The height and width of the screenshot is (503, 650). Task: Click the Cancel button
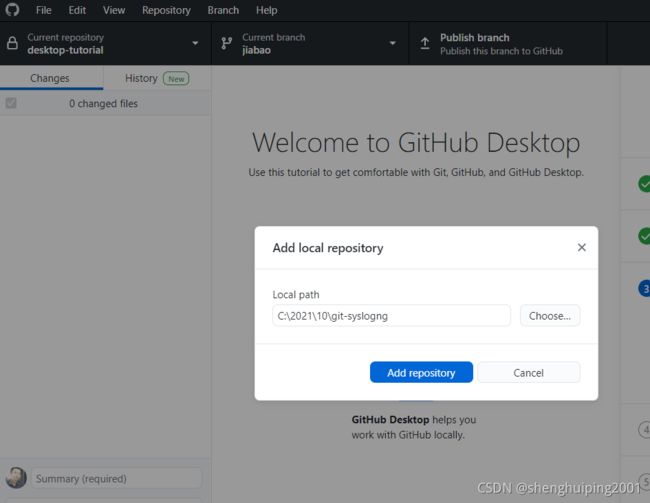[529, 372]
